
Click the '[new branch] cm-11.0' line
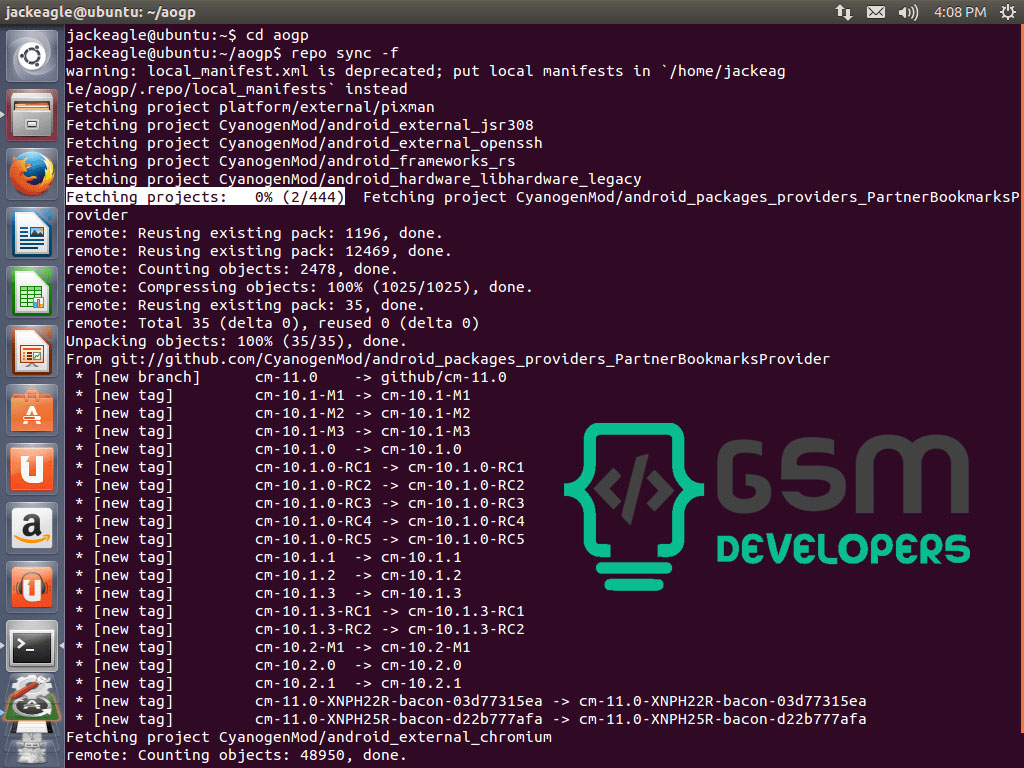(291, 377)
